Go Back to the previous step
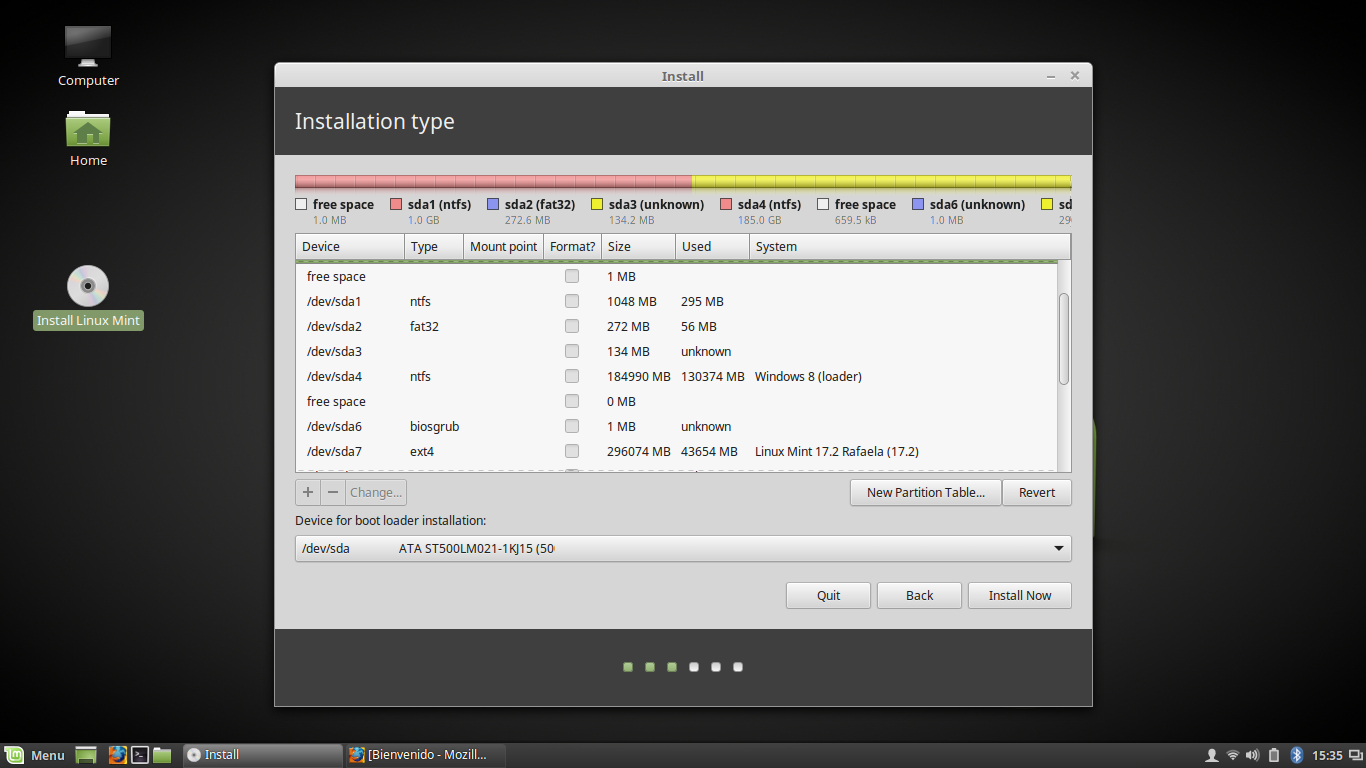Viewport: 1366px width, 768px height. (x=919, y=595)
